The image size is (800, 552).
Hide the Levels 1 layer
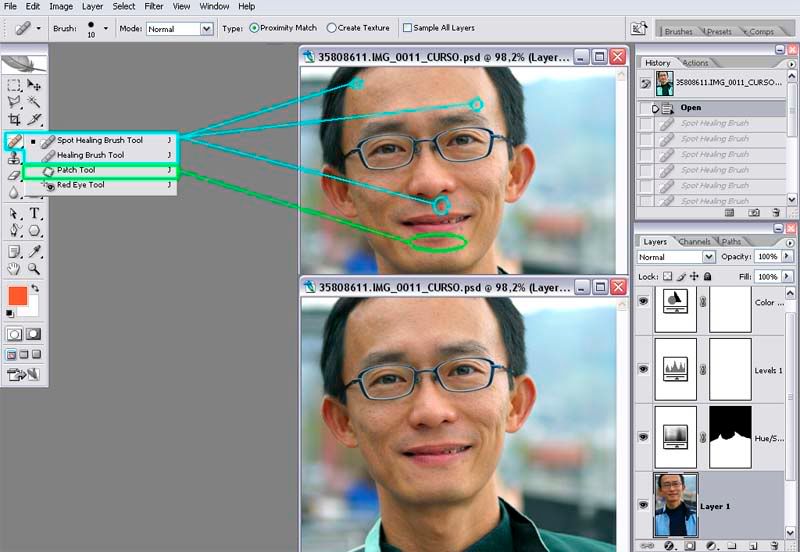(643, 370)
